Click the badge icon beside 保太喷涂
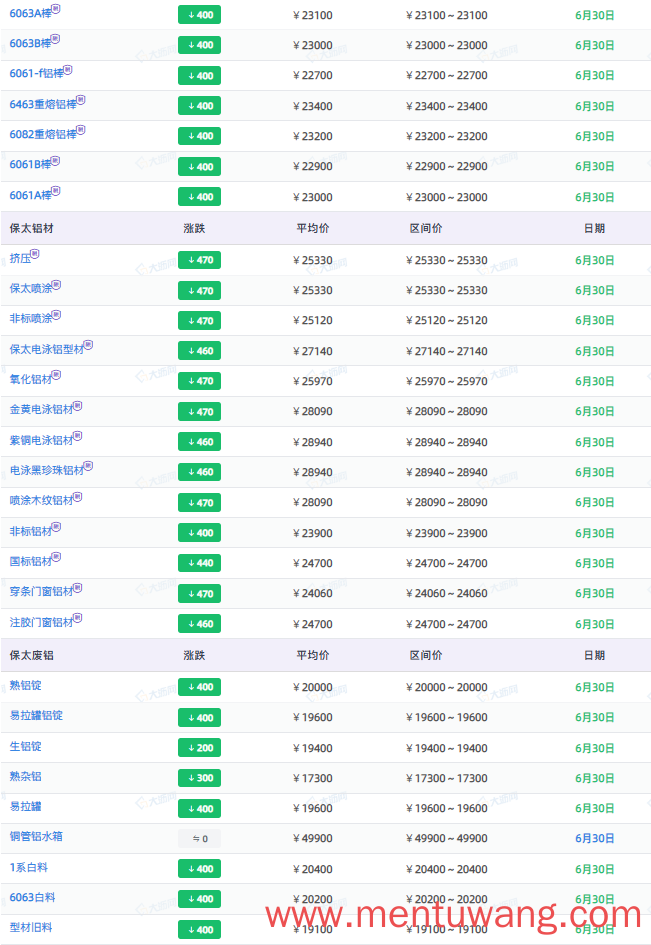651x945 pixels. (56, 284)
